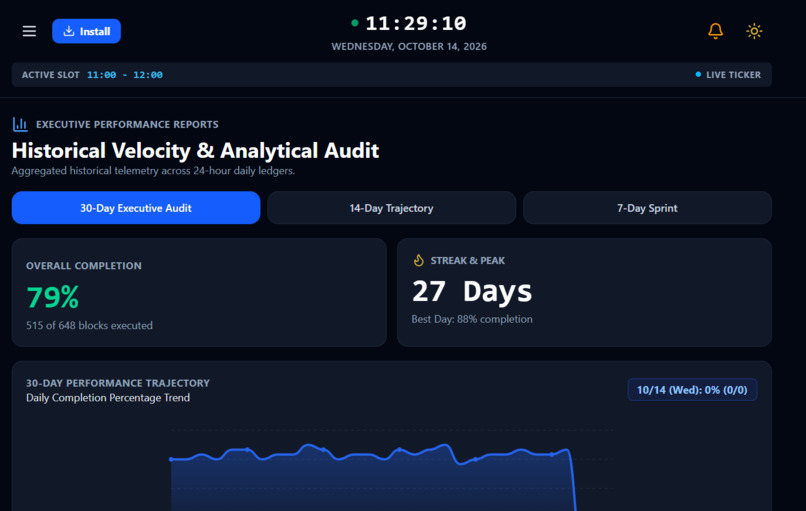Click the green status dot beside the clock
This screenshot has height=511, width=806.
click(355, 23)
